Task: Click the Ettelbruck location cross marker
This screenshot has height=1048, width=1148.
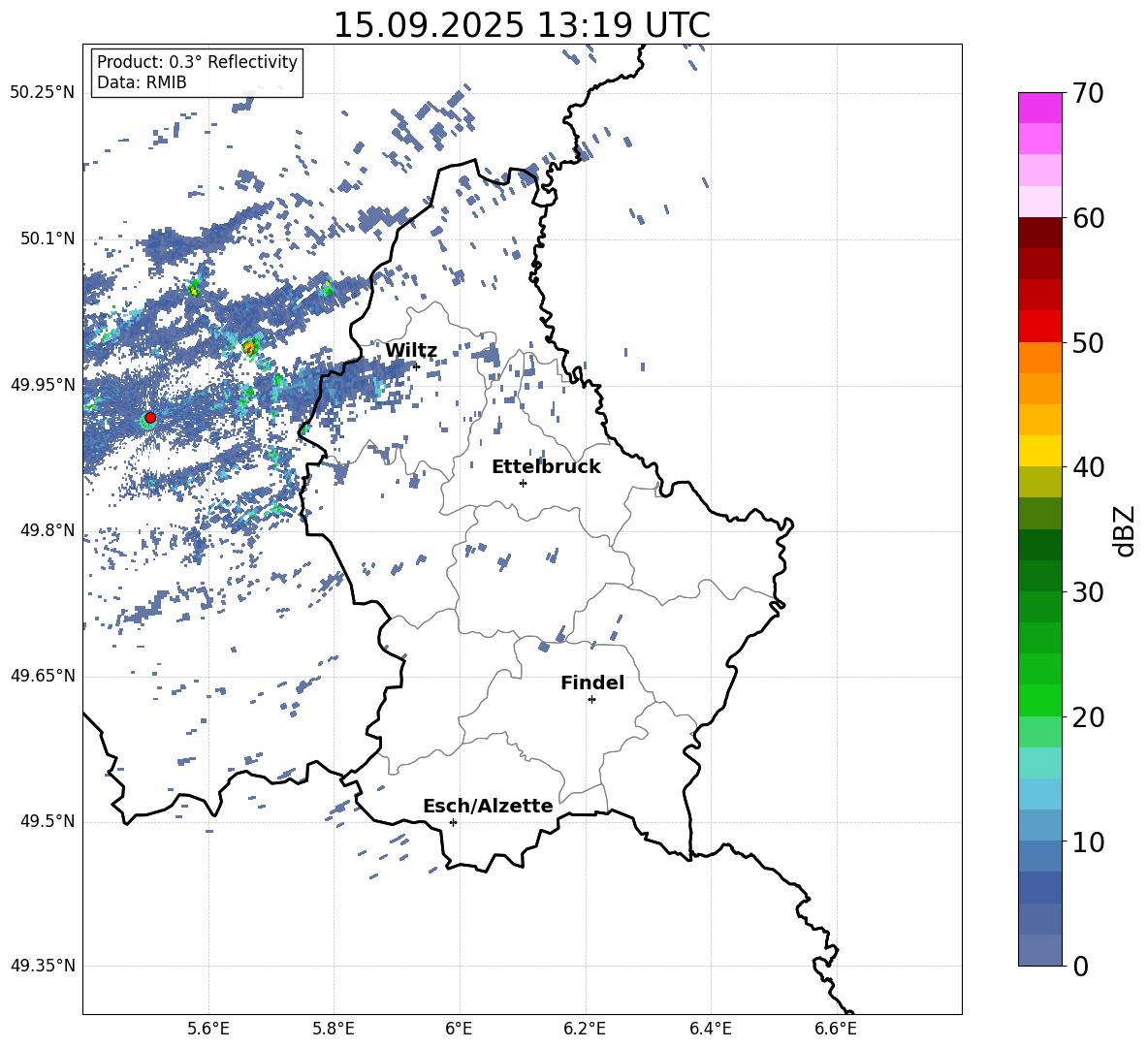Action: pyautogui.click(x=523, y=483)
